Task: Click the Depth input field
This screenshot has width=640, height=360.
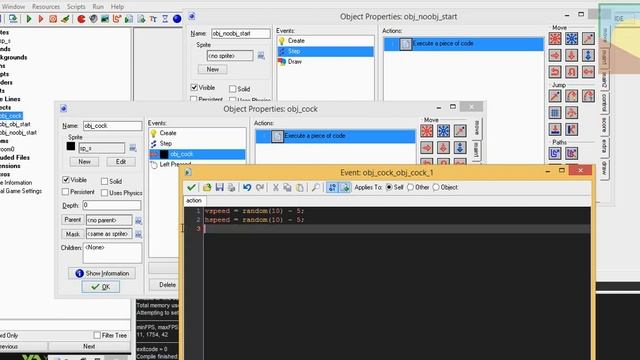Action: (x=112, y=205)
